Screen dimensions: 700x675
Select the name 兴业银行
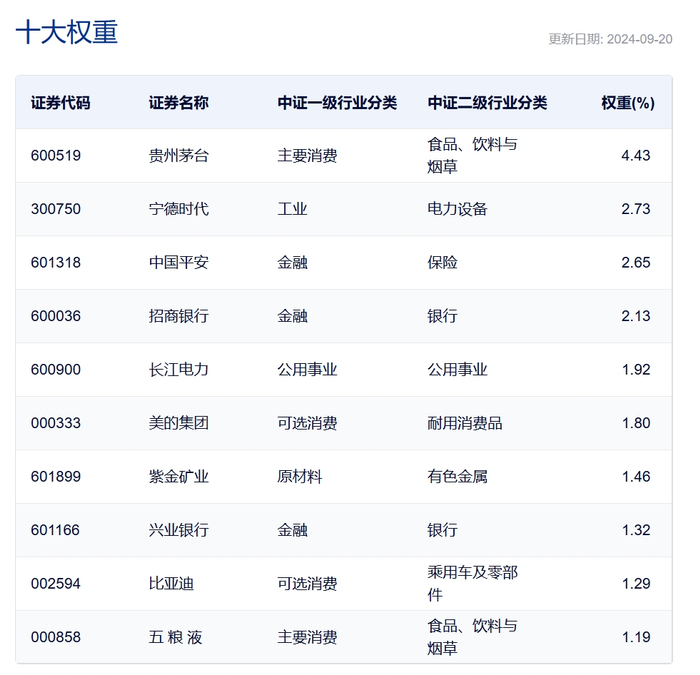point(179,530)
